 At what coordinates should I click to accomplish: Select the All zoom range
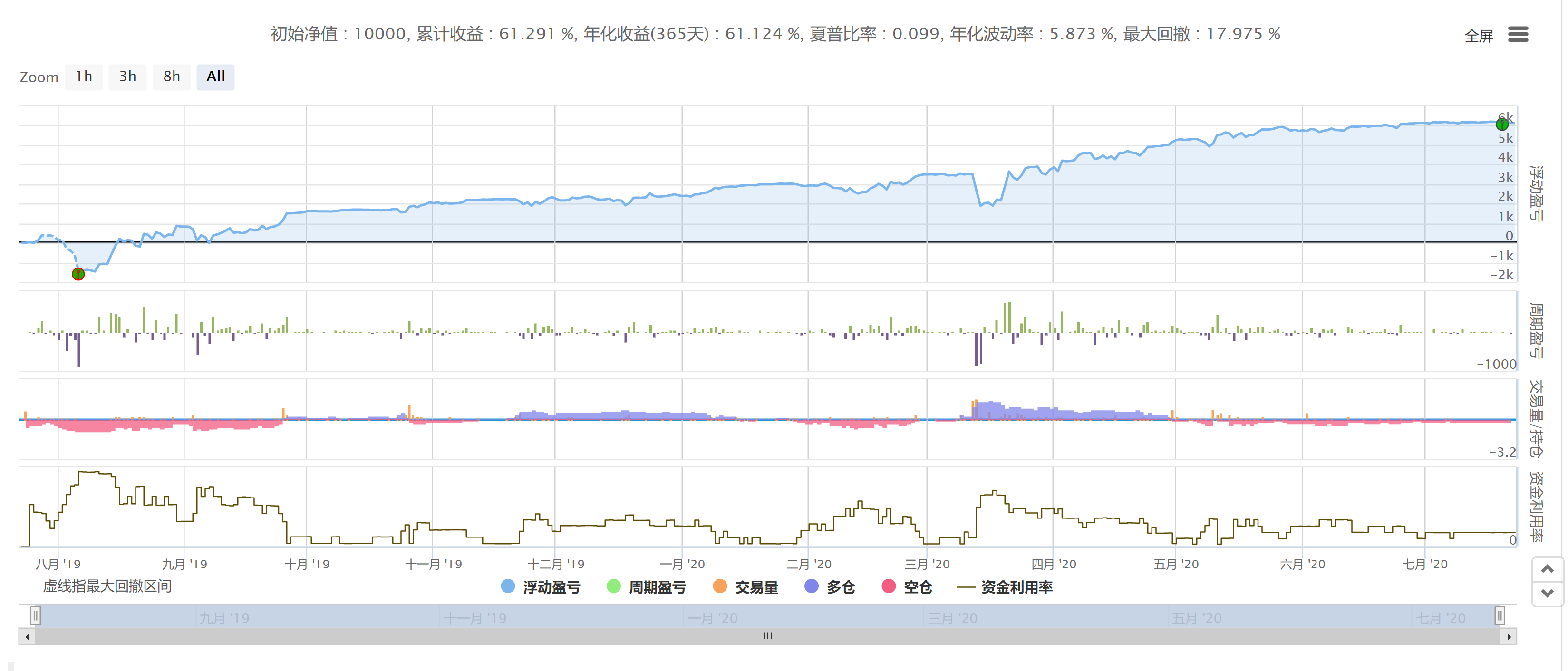(x=215, y=77)
